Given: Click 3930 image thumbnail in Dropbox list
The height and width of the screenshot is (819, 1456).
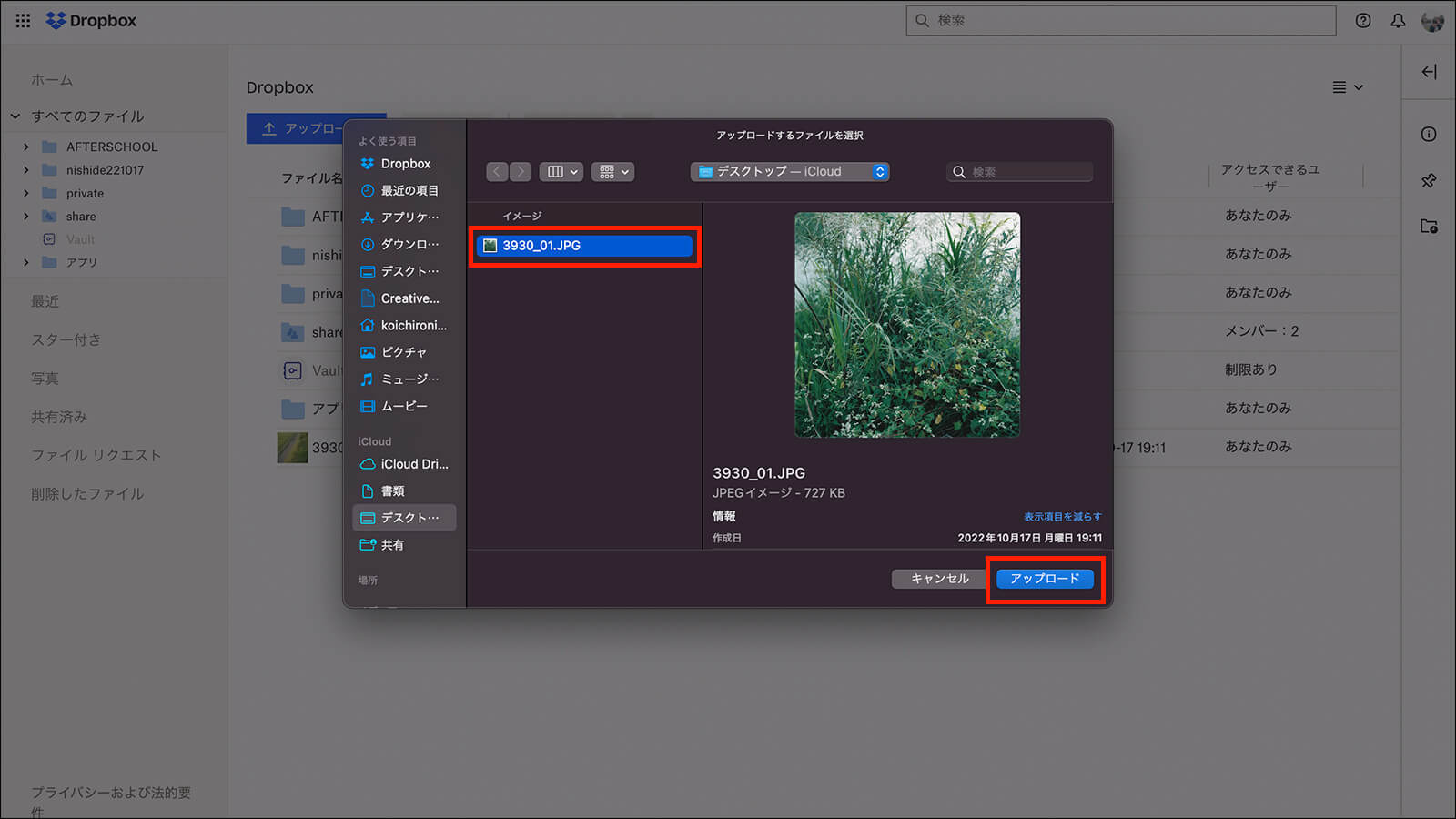Looking at the screenshot, I should coord(293,448).
